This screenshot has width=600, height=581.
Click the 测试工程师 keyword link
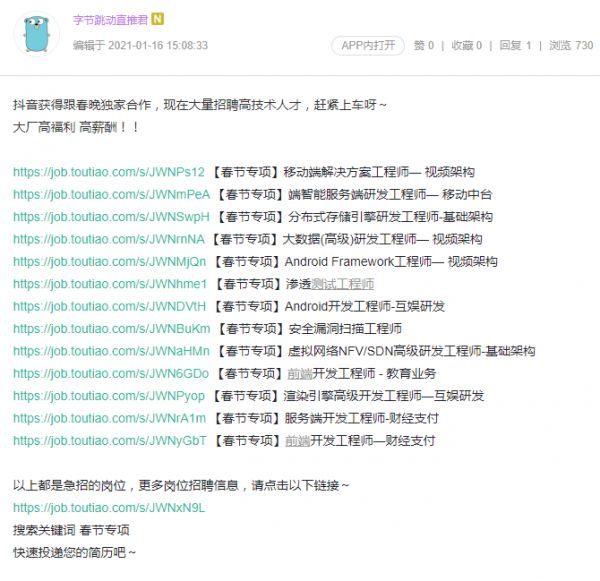pyautogui.click(x=342, y=284)
